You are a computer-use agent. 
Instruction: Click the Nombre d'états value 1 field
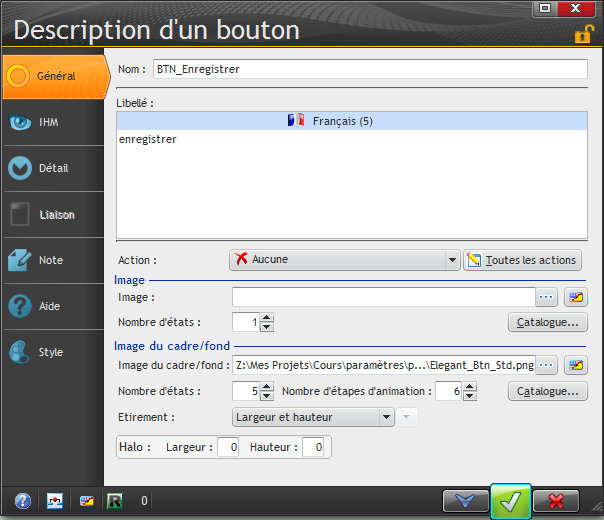coord(246,322)
